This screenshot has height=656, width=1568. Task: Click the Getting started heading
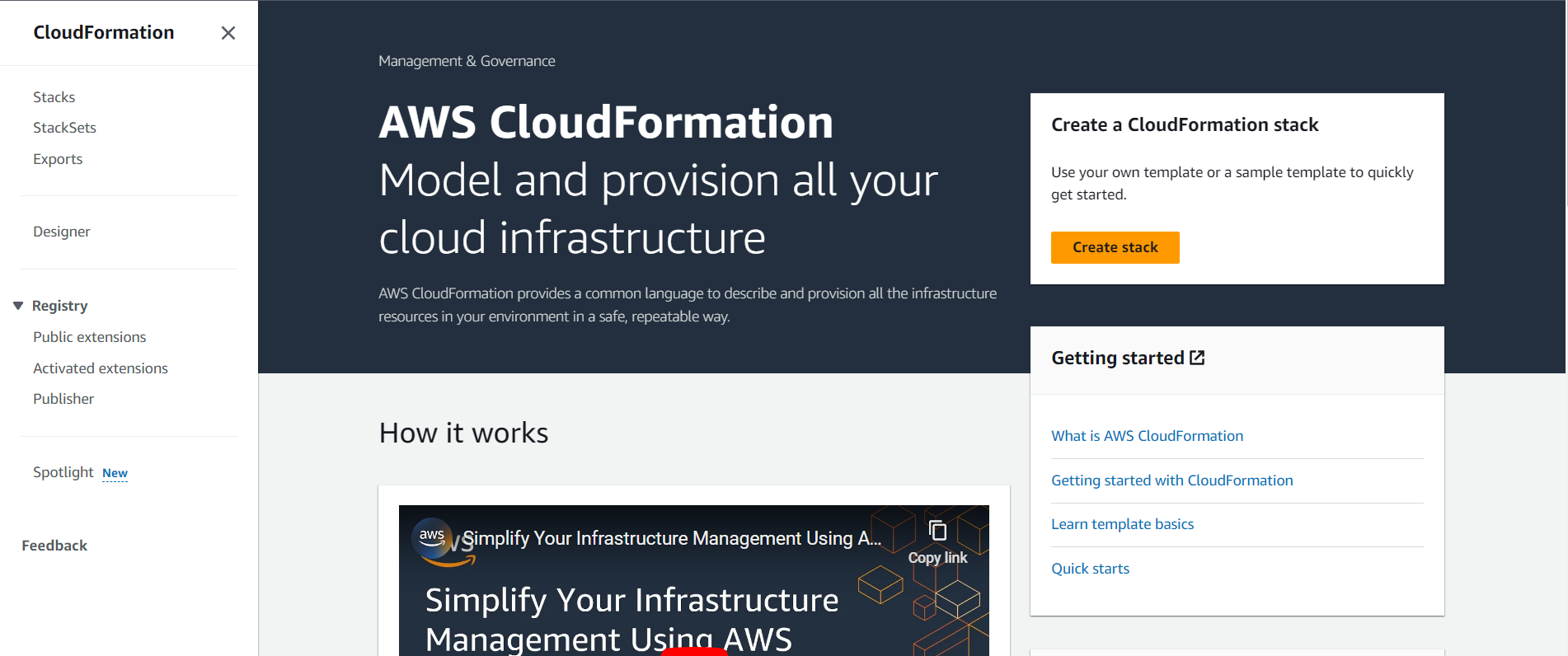coord(1117,358)
